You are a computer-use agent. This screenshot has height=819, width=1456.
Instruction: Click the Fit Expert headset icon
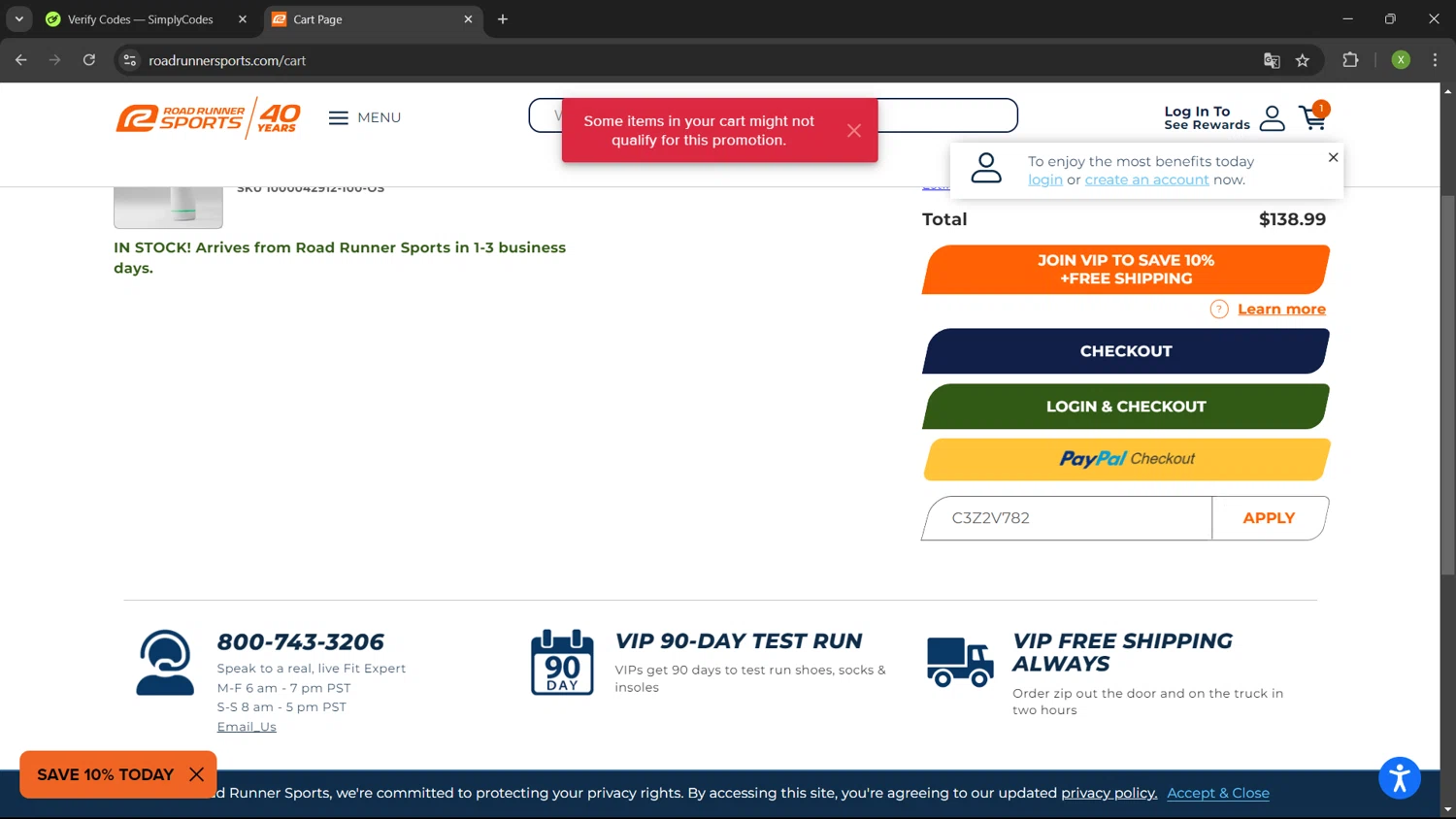coord(165,663)
